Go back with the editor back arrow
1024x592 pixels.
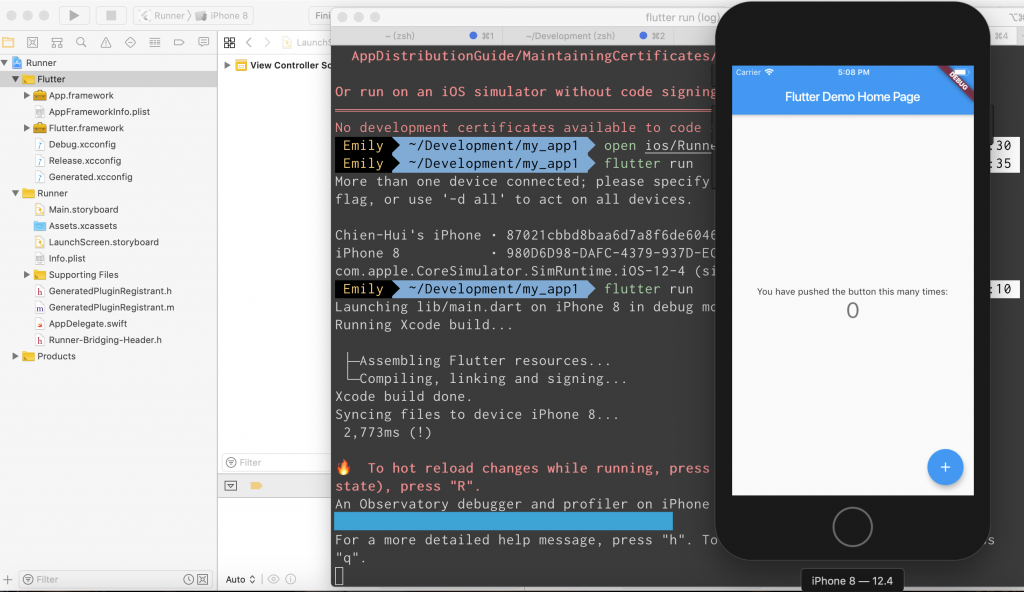tap(249, 42)
